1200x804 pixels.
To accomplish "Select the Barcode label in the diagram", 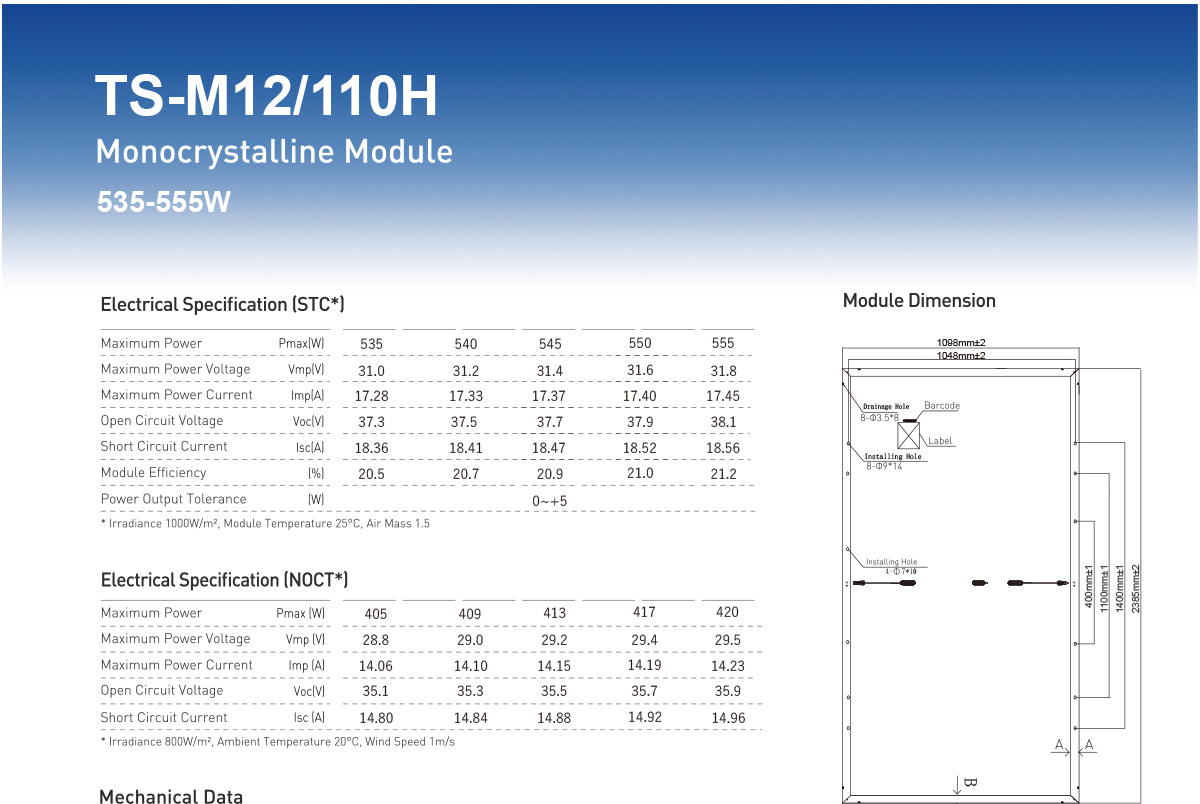I will [x=941, y=406].
